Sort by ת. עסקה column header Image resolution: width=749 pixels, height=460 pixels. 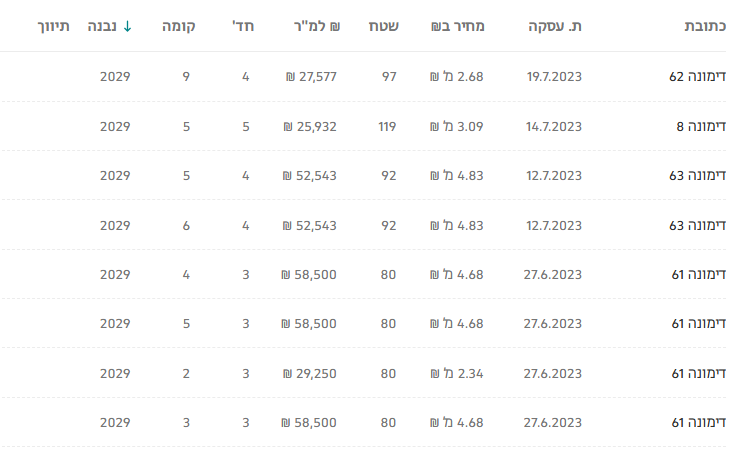click(x=555, y=26)
